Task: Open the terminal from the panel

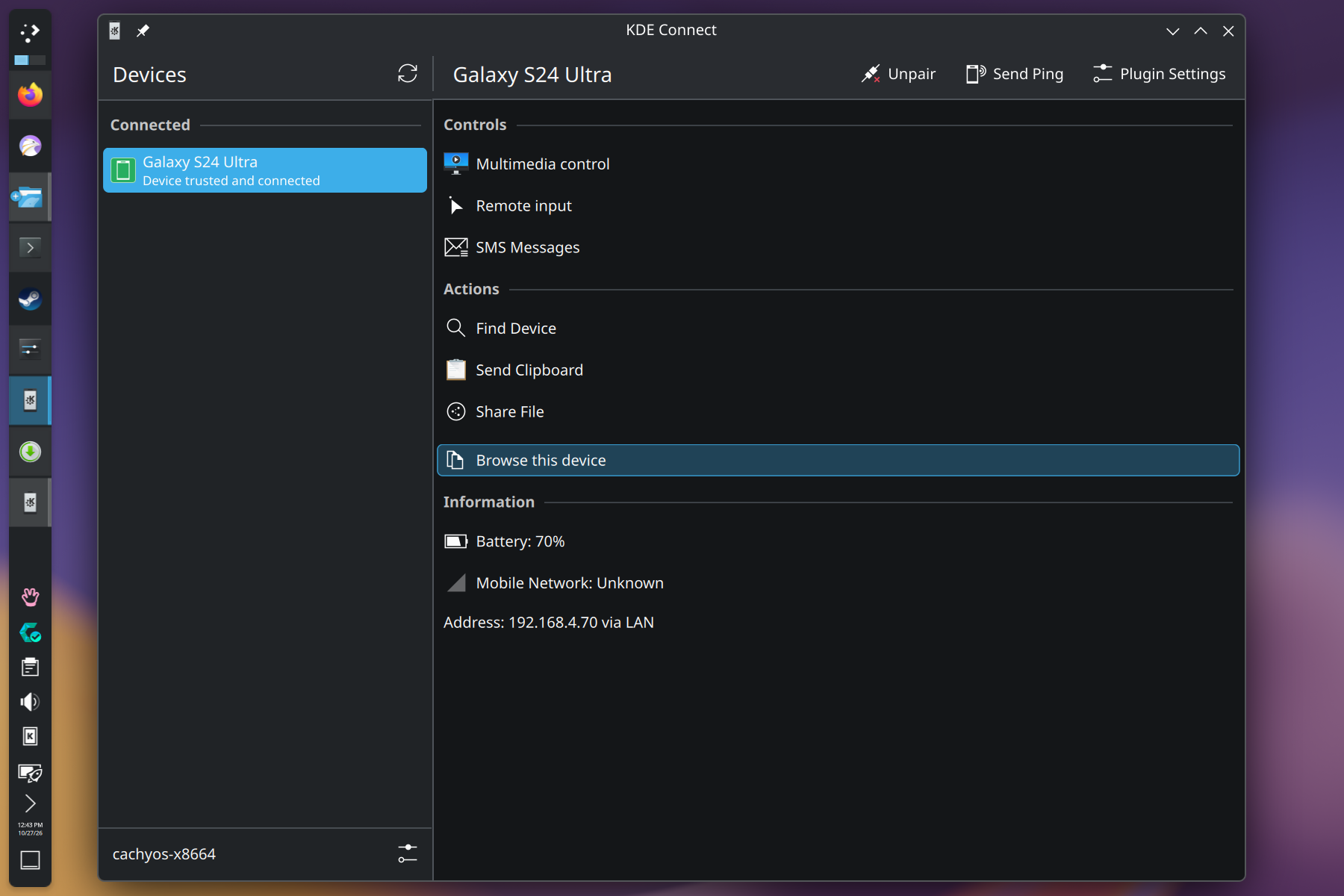Action: point(30,248)
